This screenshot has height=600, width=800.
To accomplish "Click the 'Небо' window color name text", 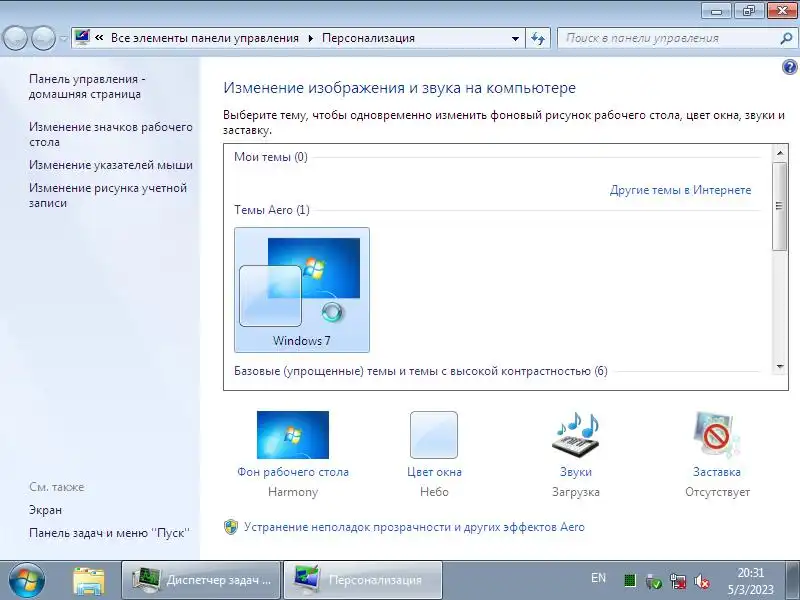I will click(x=434, y=492).
